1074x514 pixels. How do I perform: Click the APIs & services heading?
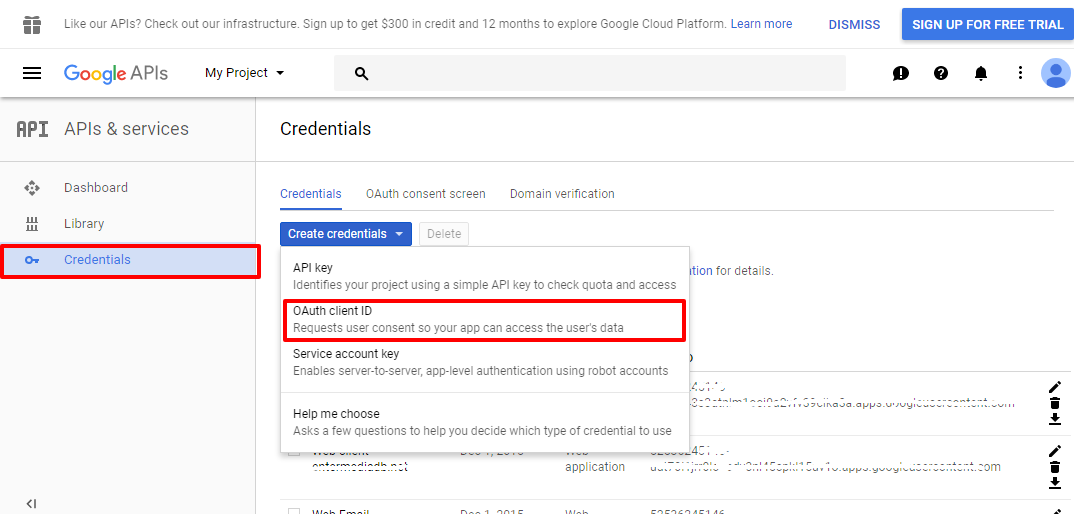[x=126, y=129]
